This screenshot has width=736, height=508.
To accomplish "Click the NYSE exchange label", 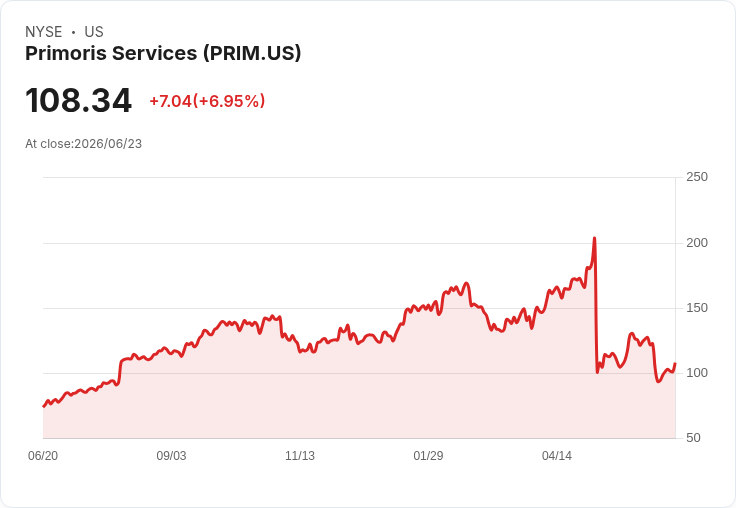I will [44, 32].
